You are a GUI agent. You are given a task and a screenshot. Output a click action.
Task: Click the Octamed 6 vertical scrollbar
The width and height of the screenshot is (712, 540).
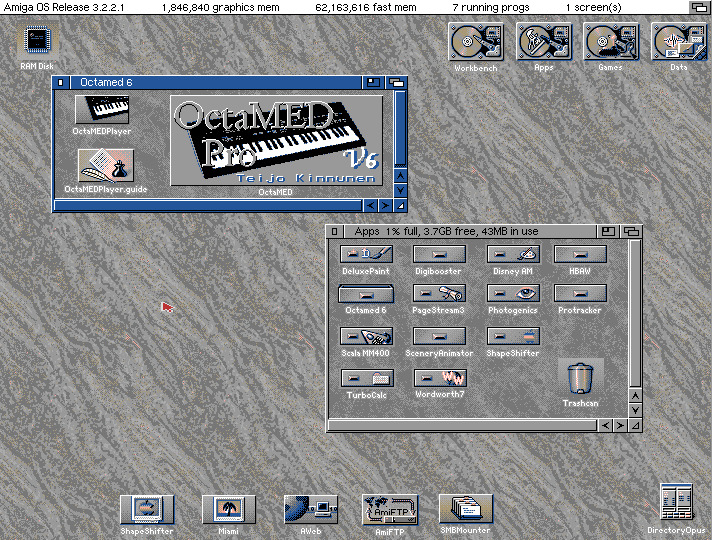[x=400, y=129]
